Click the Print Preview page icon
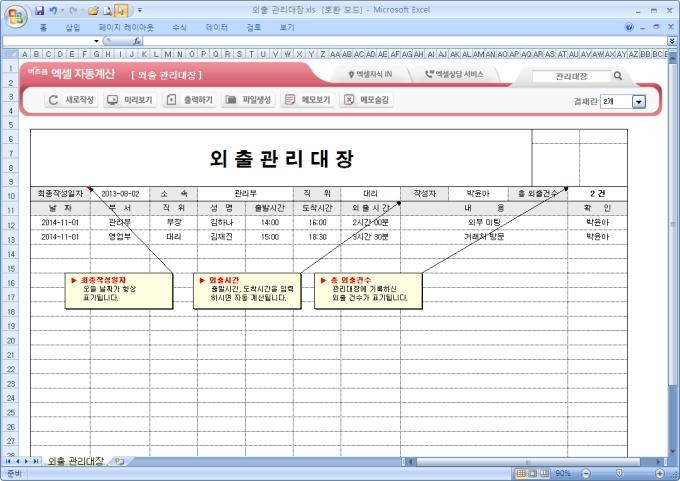 (x=108, y=10)
